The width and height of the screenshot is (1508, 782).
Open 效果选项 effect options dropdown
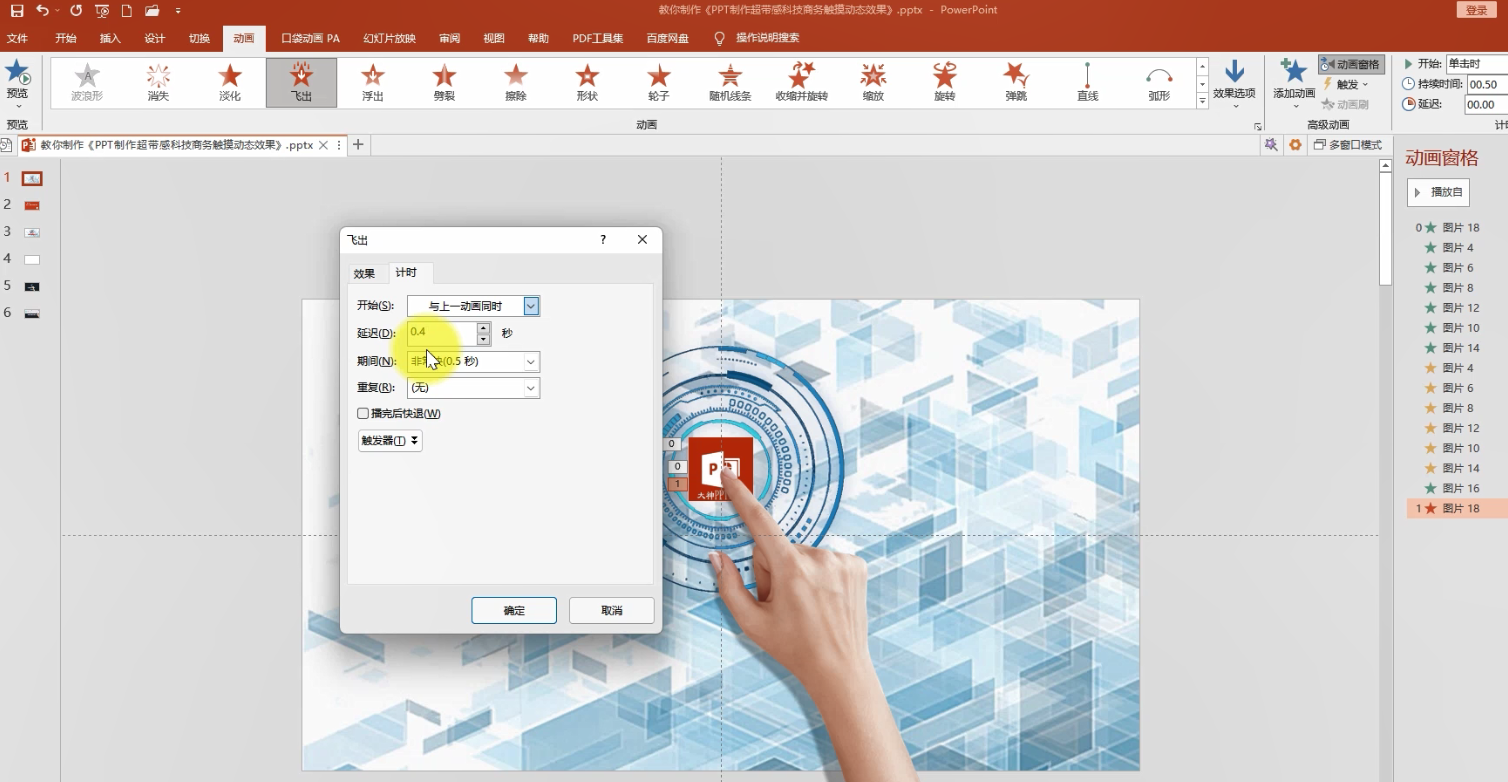[1234, 84]
